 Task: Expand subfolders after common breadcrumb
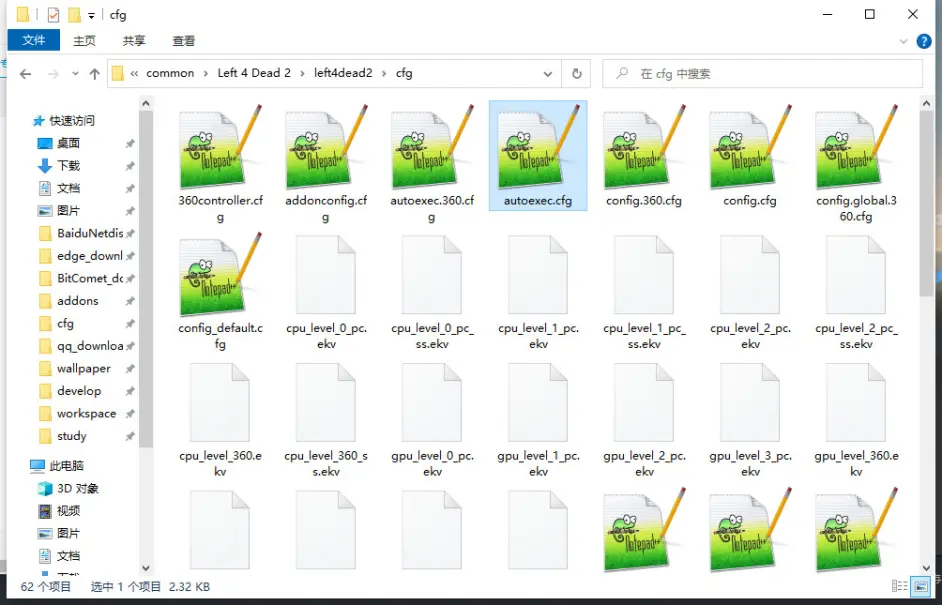(205, 73)
